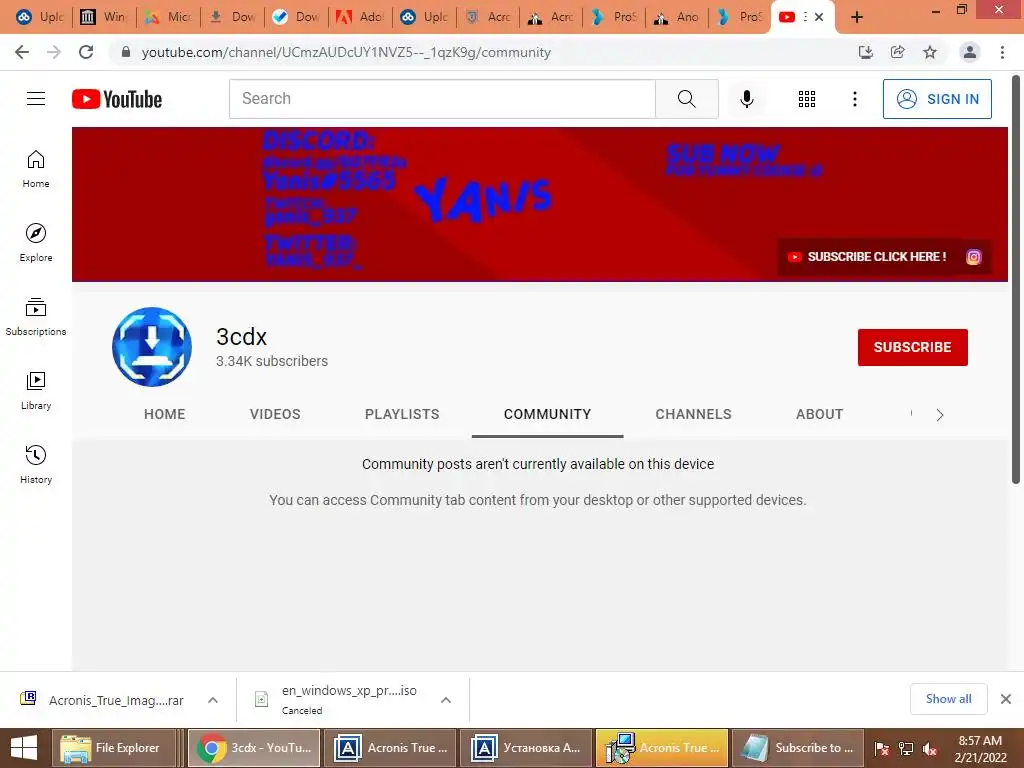
Task: Close the downloads bar
Action: tap(1006, 699)
